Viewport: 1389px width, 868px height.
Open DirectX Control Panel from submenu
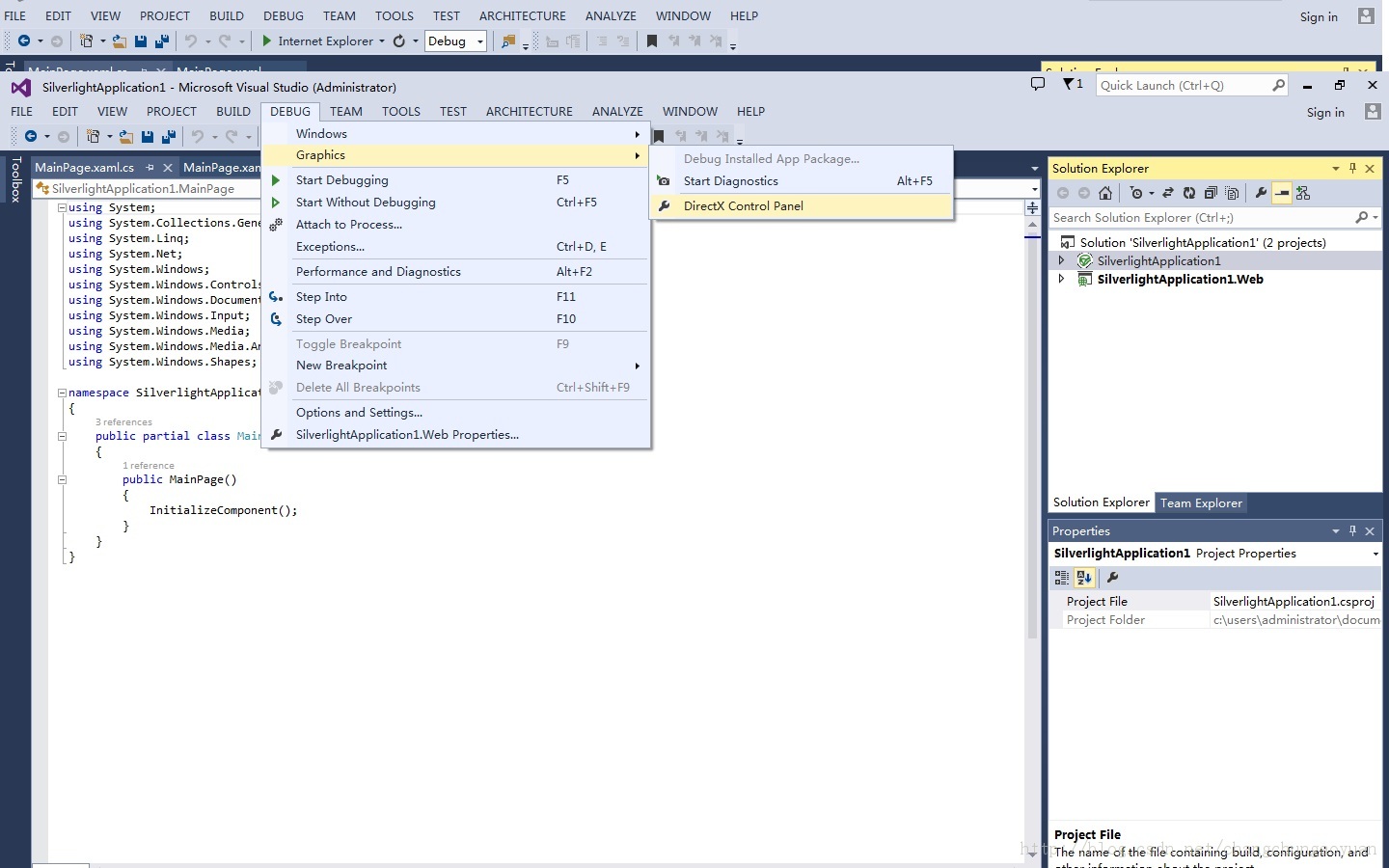(x=802, y=206)
